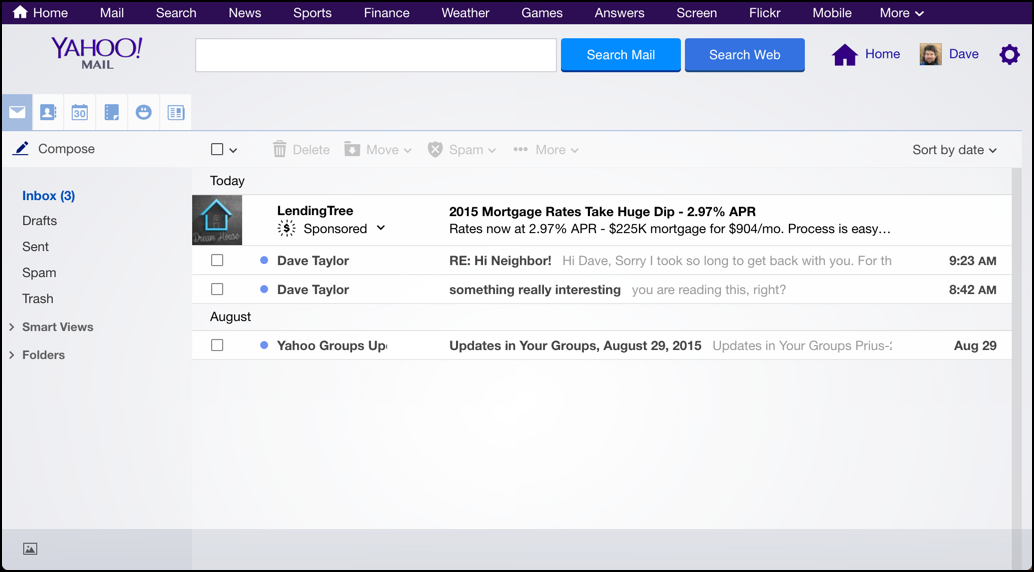
Task: Click unread dot on Yahoo Groups message
Action: 264,345
